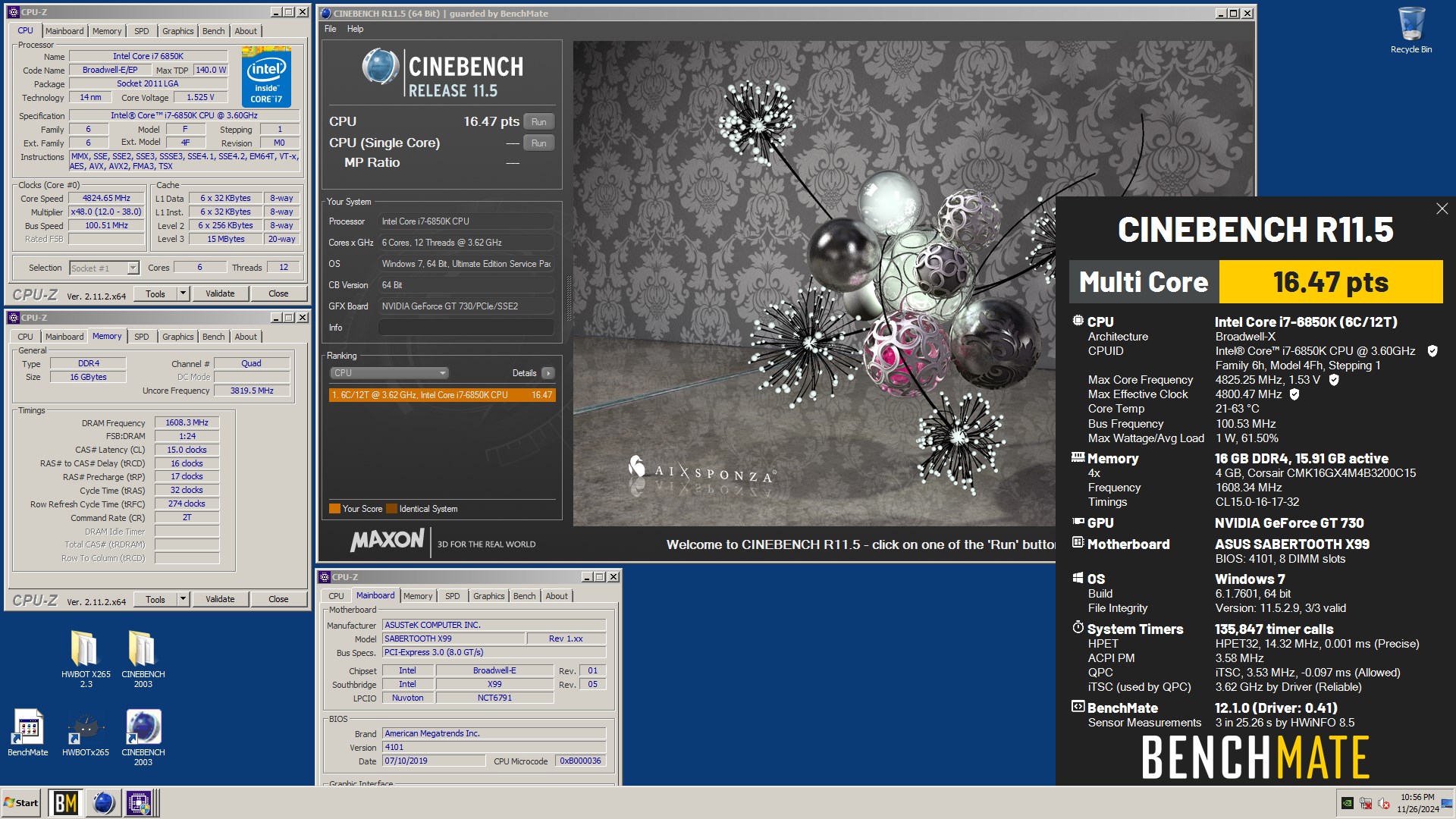
Task: Click Tools button in Memory CPU-Z window
Action: [x=155, y=599]
